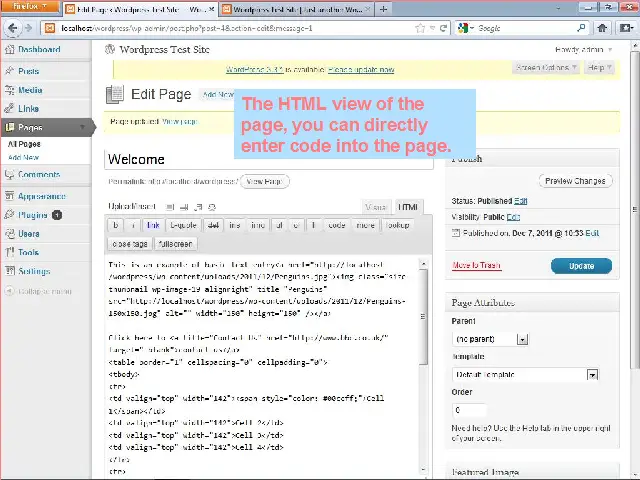Click browser Forward arrow button
Viewport: 640px width, 480px height.
point(28,28)
